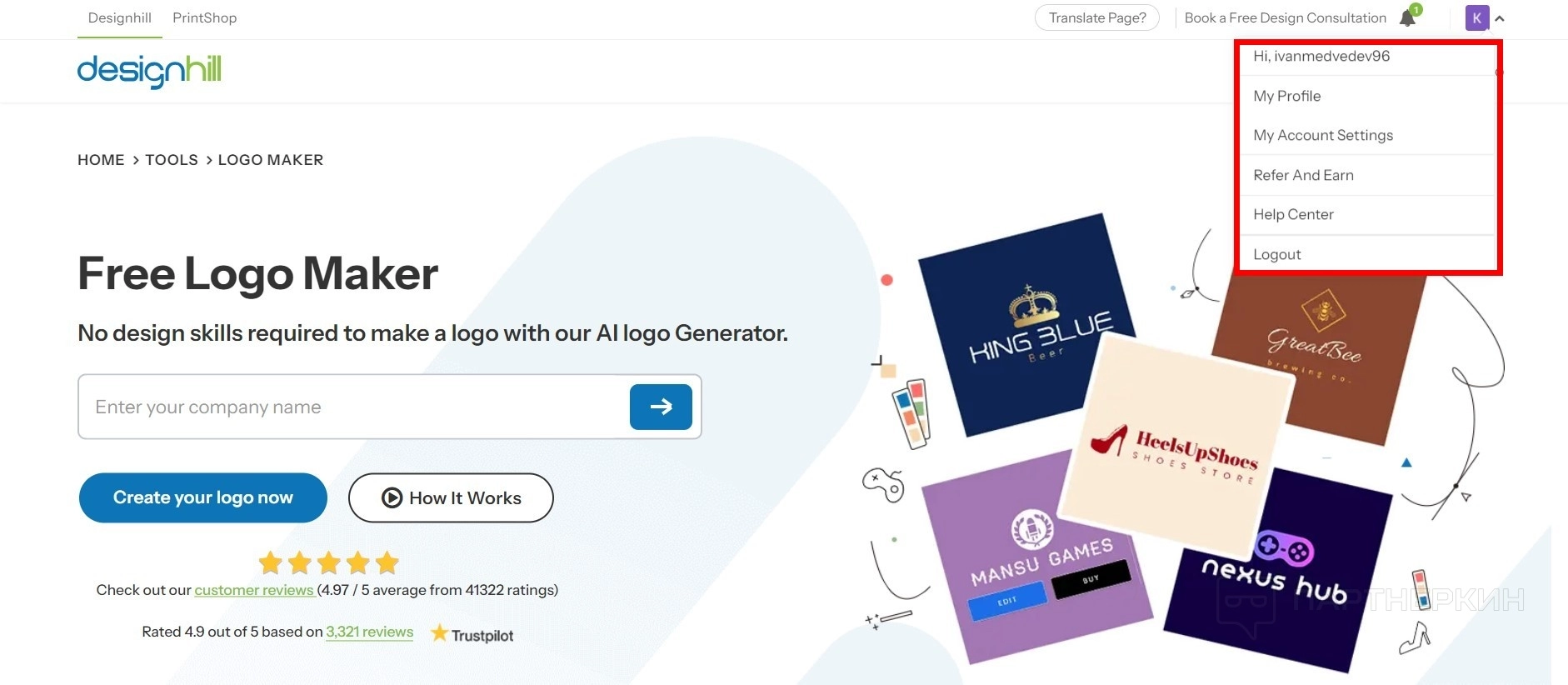
Task: Click the LOGO MAKER breadcrumb
Action: click(x=271, y=160)
